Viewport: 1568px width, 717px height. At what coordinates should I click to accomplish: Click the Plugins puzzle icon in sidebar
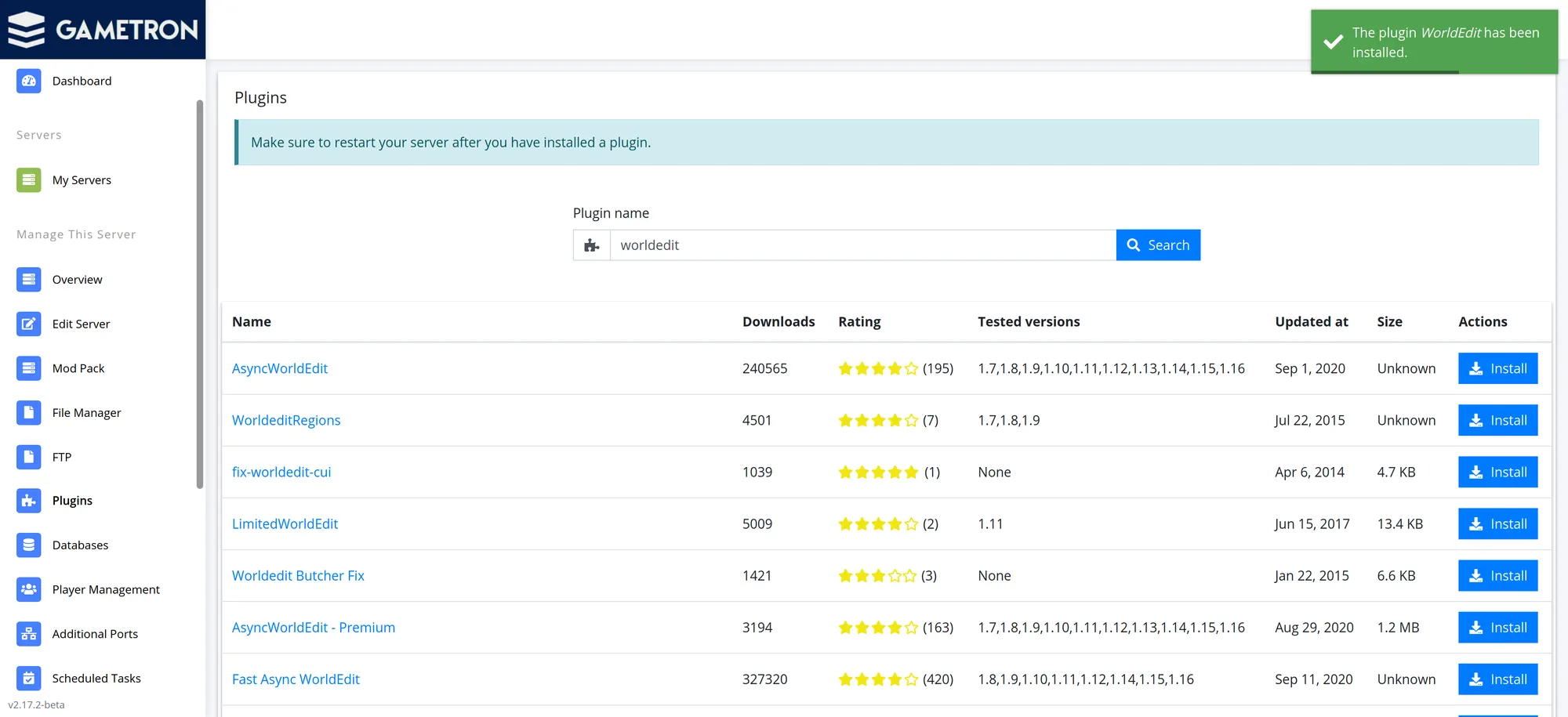(29, 501)
